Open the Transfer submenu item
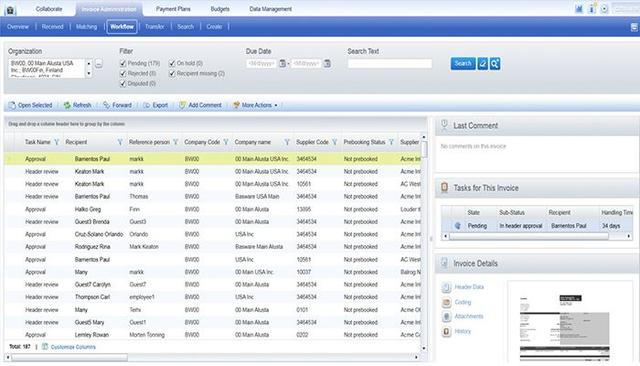The height and width of the screenshot is (366, 640). (155, 27)
